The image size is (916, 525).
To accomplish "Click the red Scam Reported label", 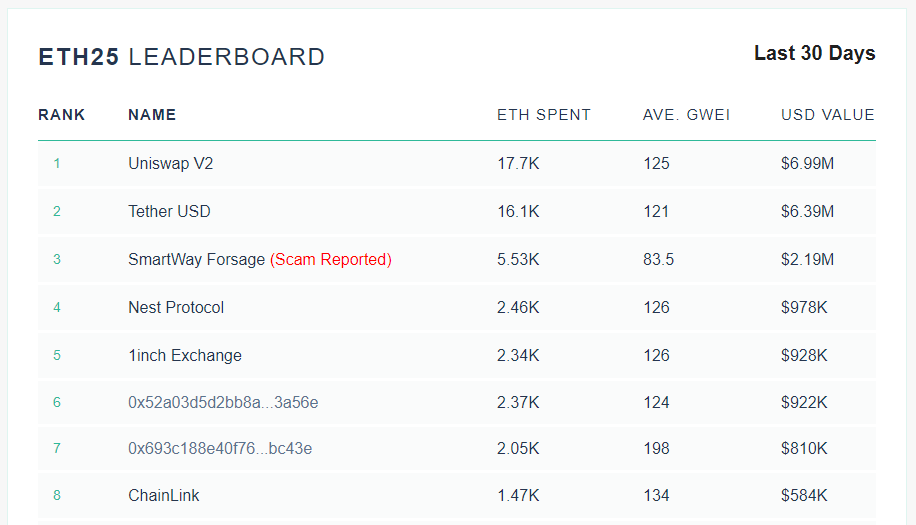I will [x=331, y=259].
